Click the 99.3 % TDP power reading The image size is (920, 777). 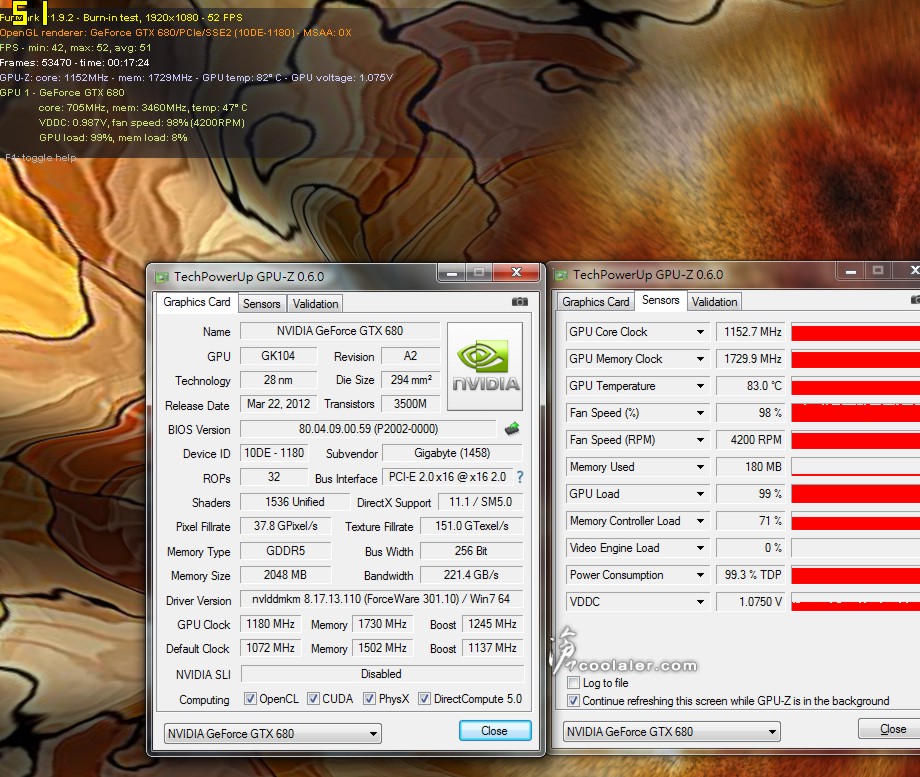point(750,575)
